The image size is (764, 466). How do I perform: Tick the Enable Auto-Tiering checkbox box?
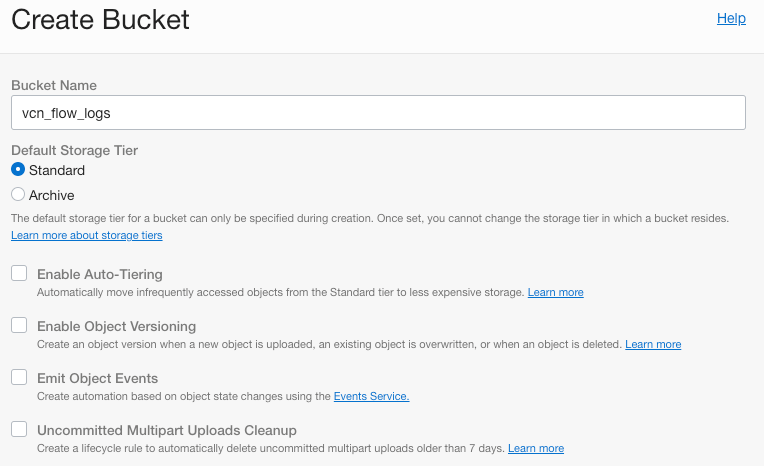(x=19, y=274)
